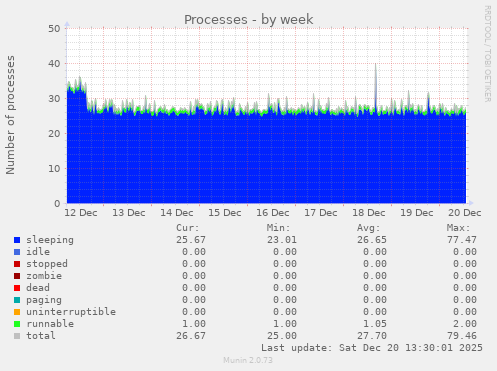Click the zombie legend dark red swatch

point(17,276)
